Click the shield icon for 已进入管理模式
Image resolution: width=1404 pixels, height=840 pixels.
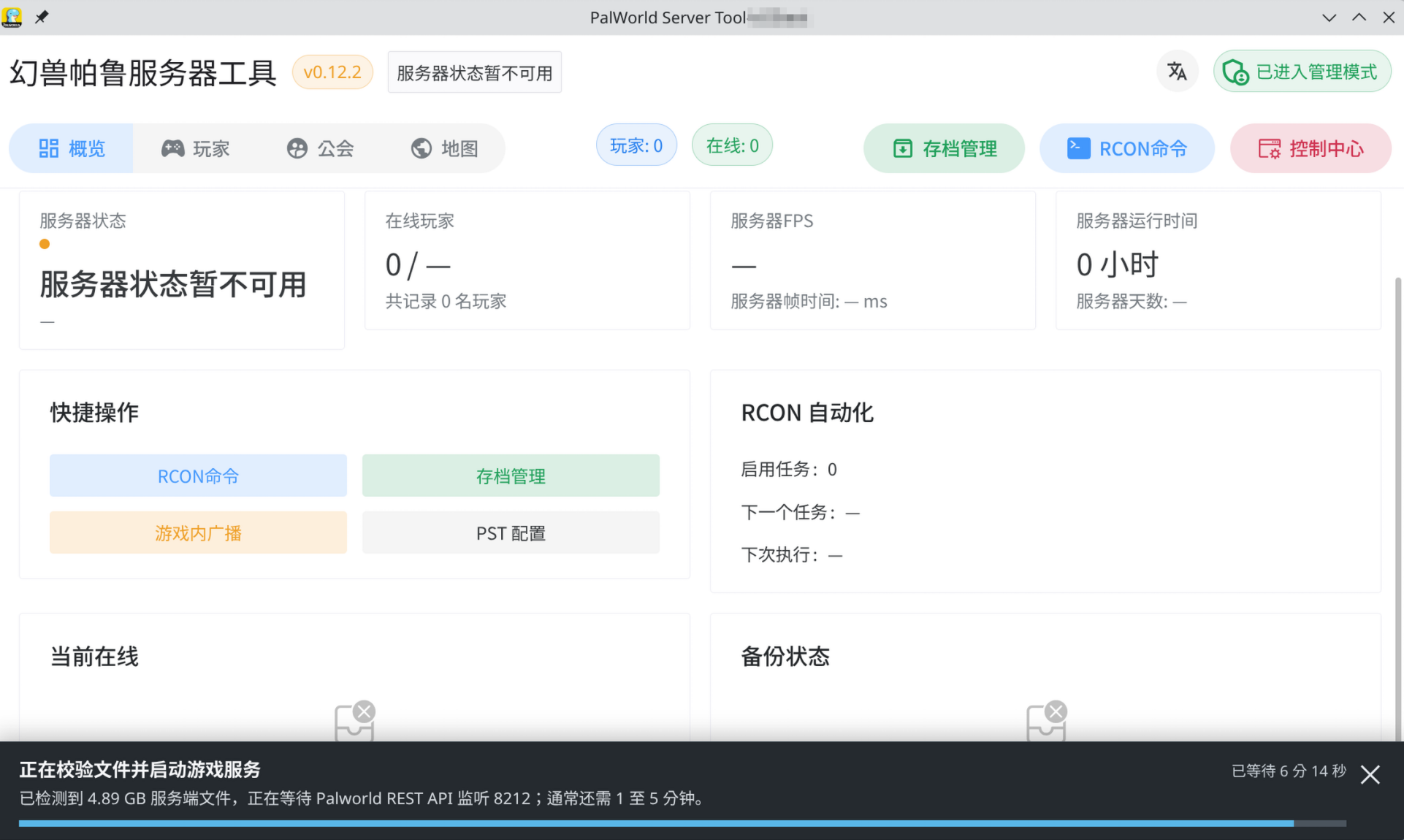coord(1236,72)
